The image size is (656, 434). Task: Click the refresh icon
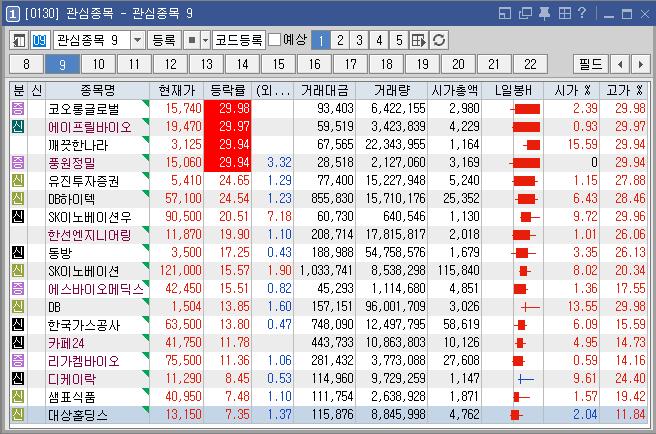click(x=439, y=41)
